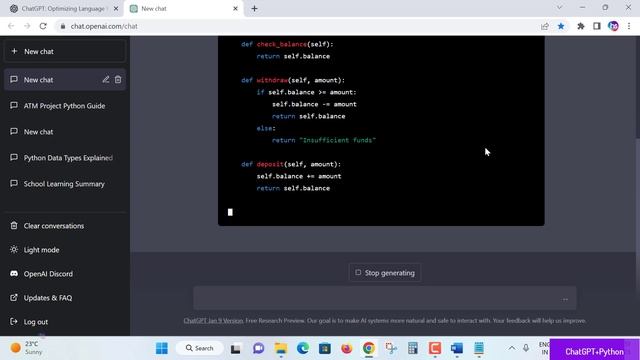This screenshot has width=640, height=360.
Task: Open the Windows Start menu
Action: (x=162, y=348)
